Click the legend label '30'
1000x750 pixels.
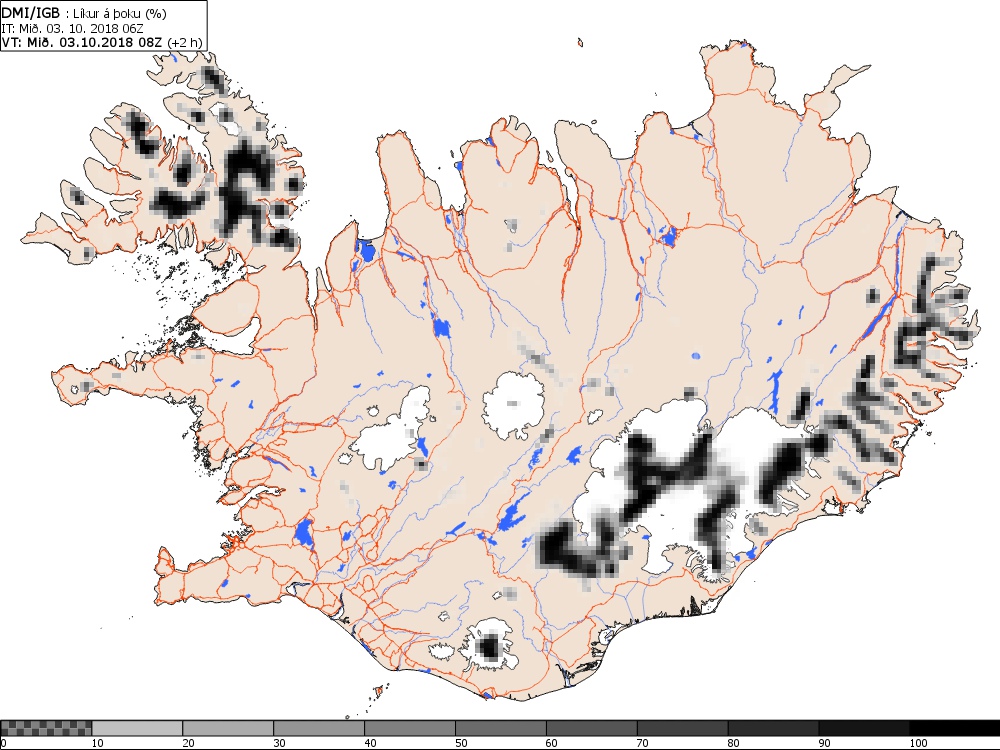click(x=279, y=743)
